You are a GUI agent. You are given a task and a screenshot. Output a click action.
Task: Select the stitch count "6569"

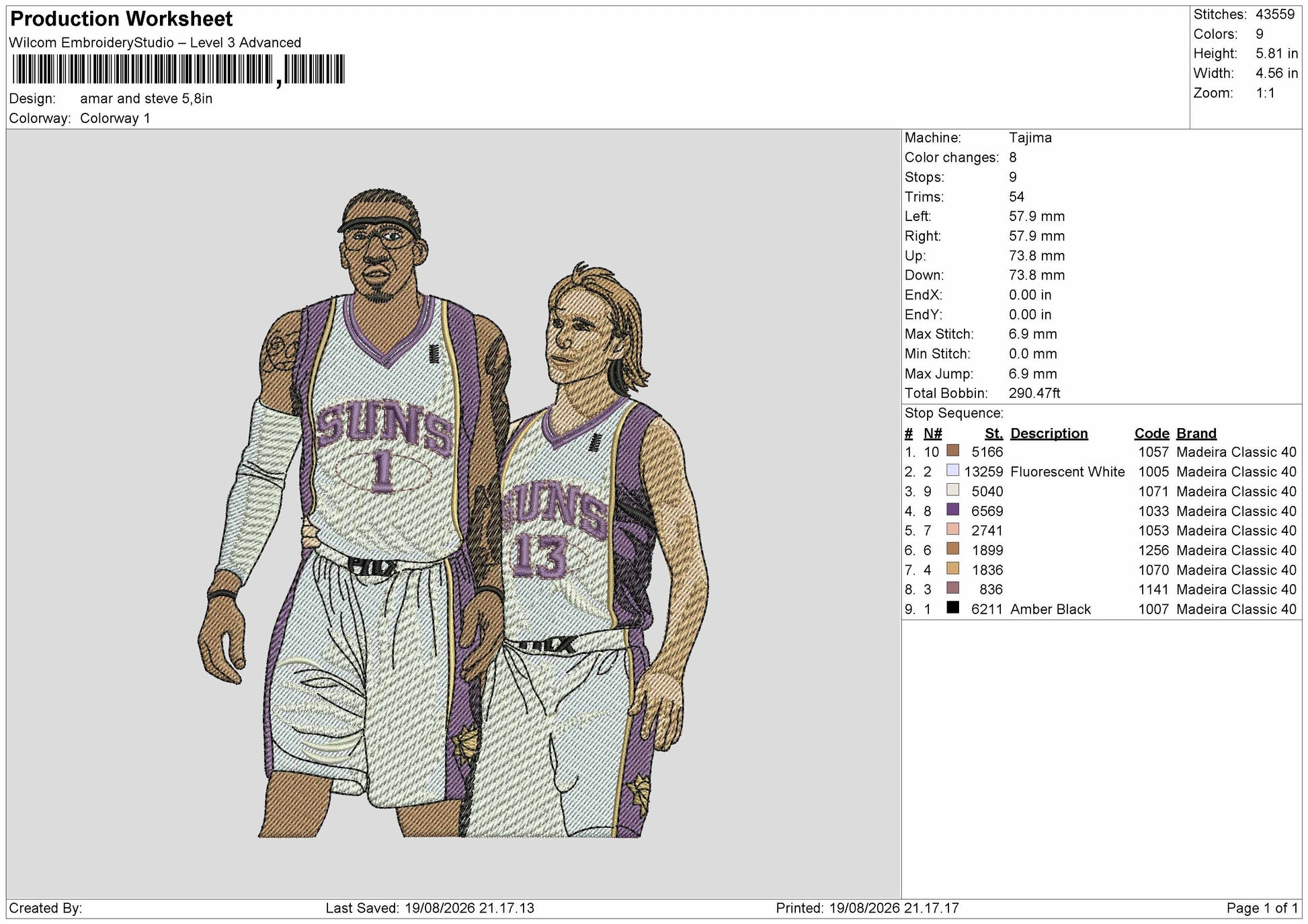(987, 511)
